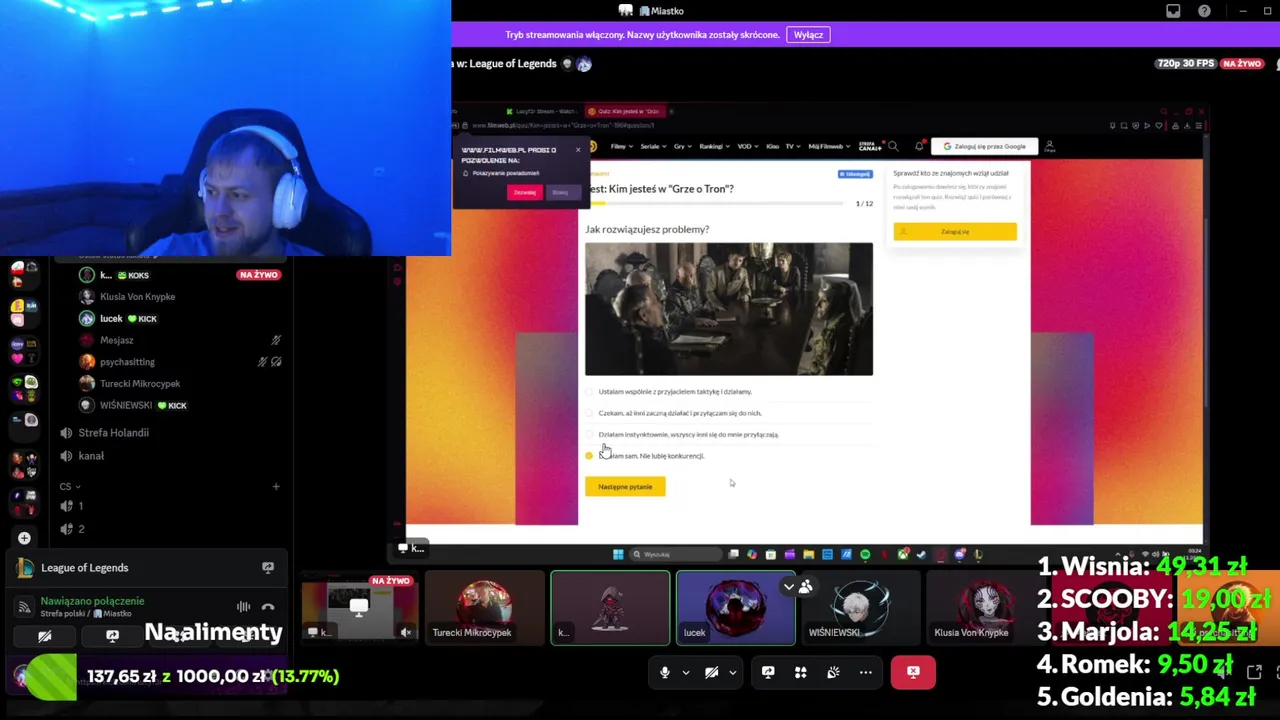Click the Windows Start button in shared screen
The height and width of the screenshot is (720, 1280).
[x=618, y=554]
